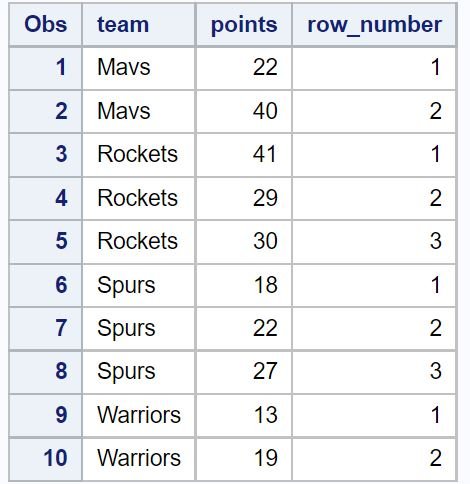The height and width of the screenshot is (484, 470).
Task: Click the points column header
Action: tap(244, 25)
